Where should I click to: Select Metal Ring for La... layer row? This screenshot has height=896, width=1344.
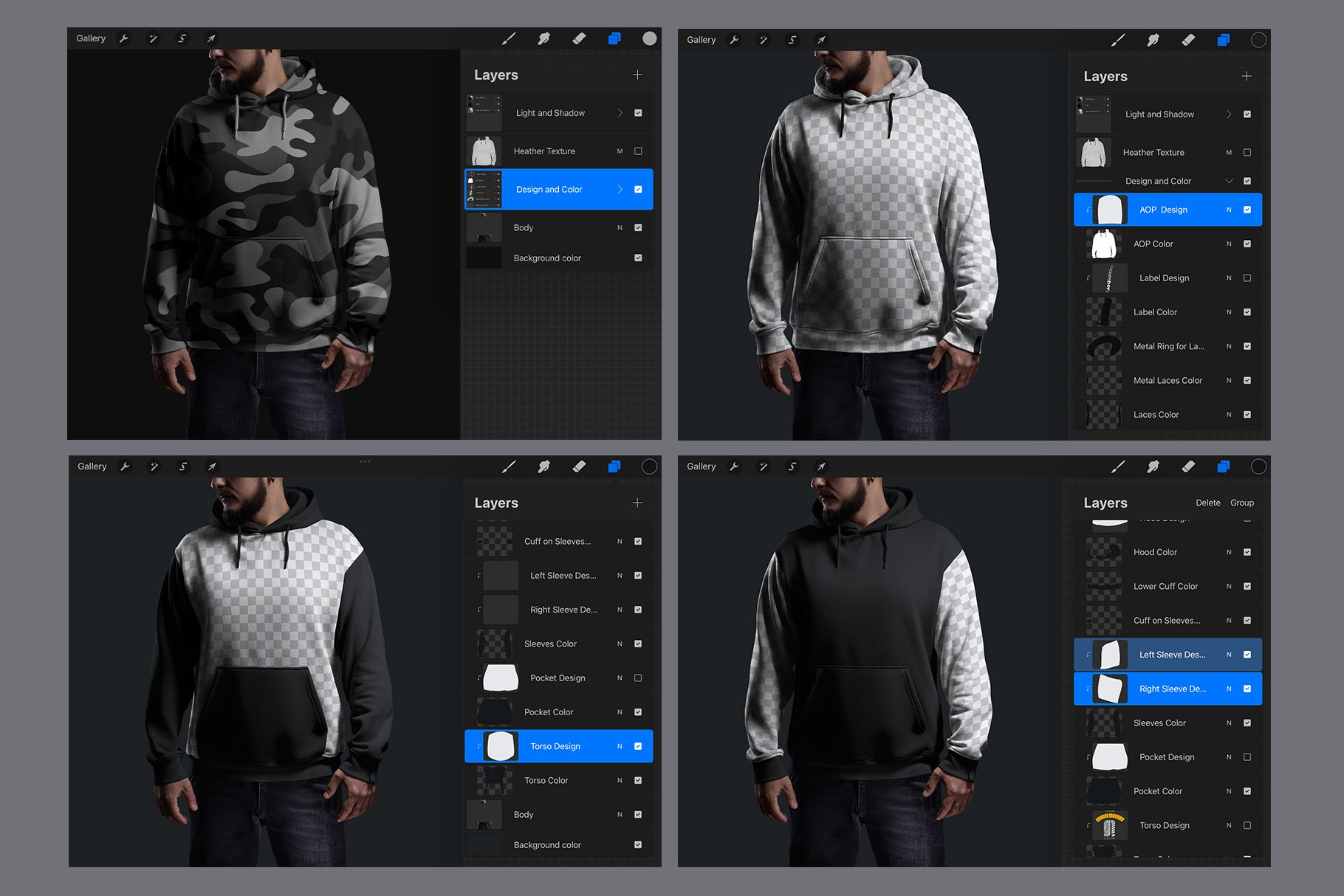click(x=1168, y=346)
